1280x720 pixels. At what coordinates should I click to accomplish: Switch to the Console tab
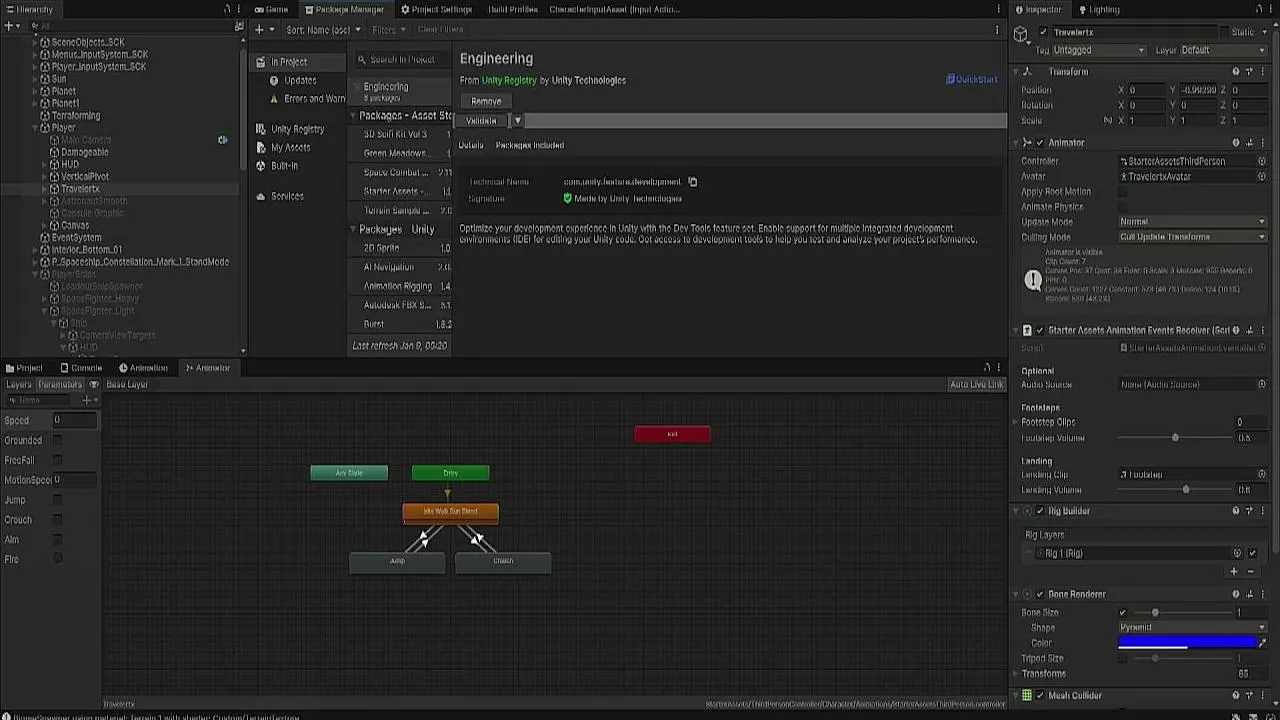(x=81, y=368)
